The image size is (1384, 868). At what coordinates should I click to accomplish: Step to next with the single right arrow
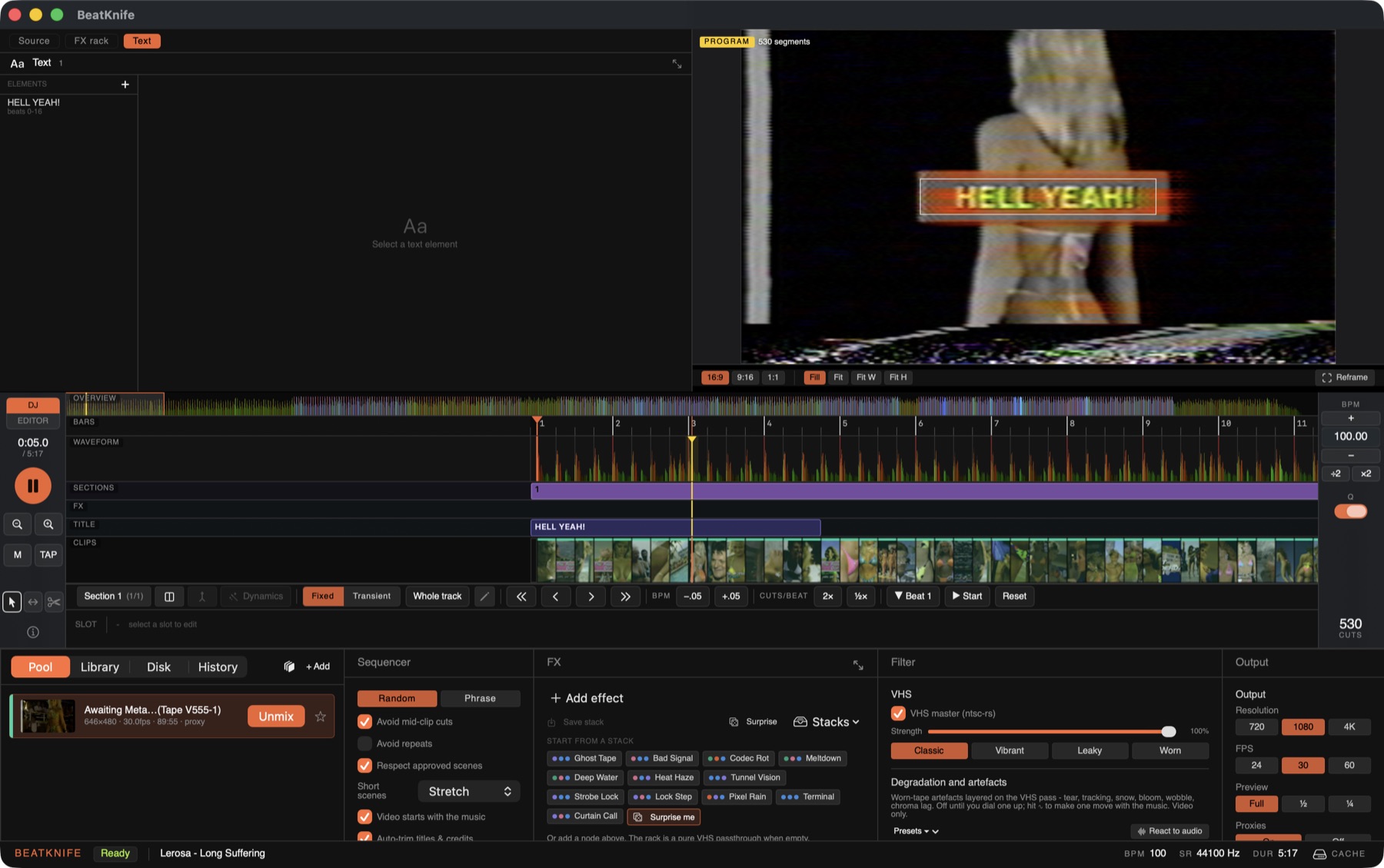[x=591, y=597]
